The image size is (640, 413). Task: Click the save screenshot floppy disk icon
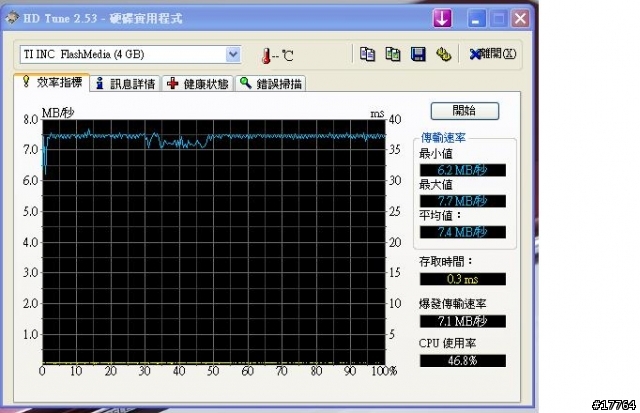pyautogui.click(x=418, y=54)
